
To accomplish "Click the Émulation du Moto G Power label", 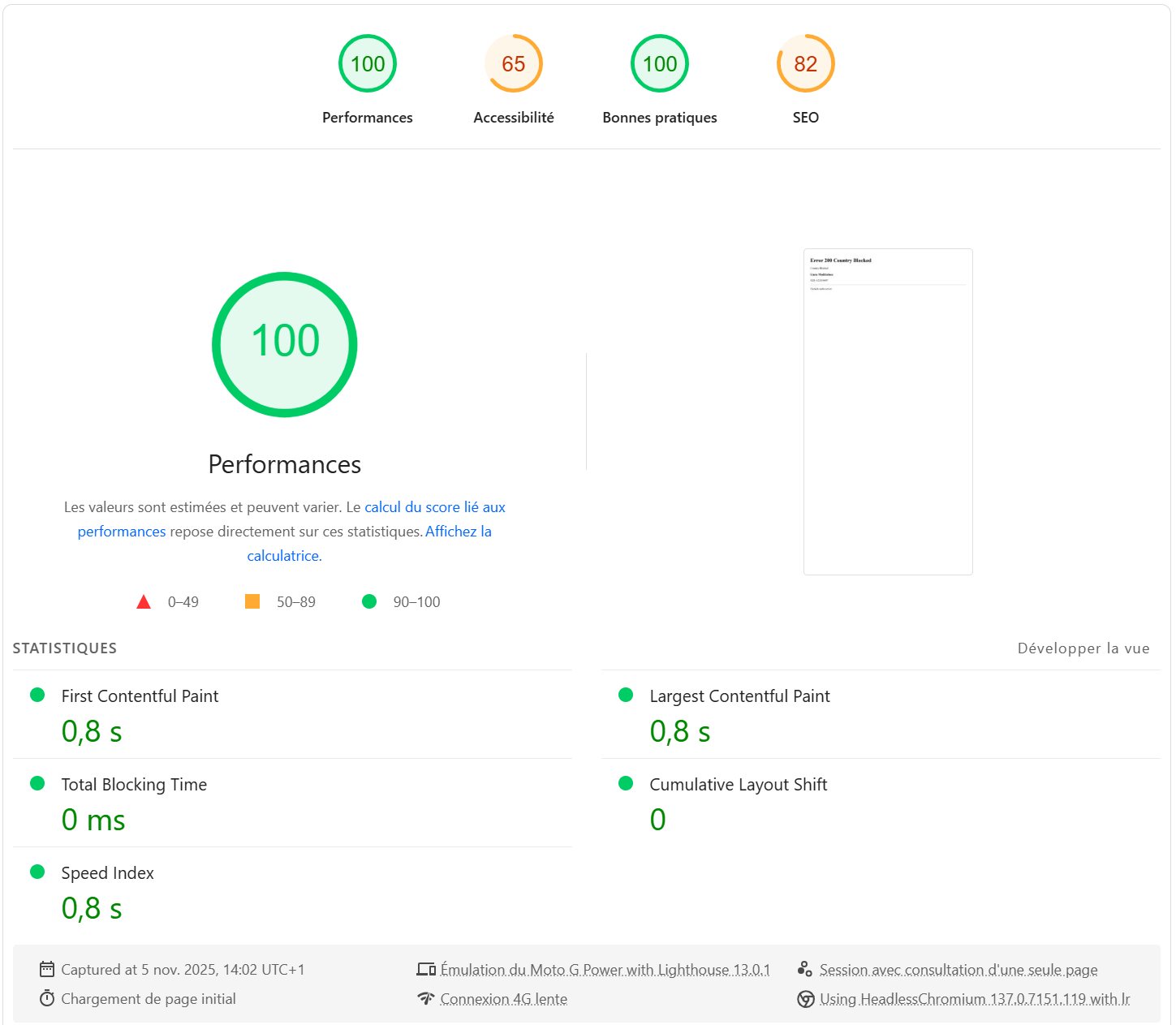I will pos(605,970).
